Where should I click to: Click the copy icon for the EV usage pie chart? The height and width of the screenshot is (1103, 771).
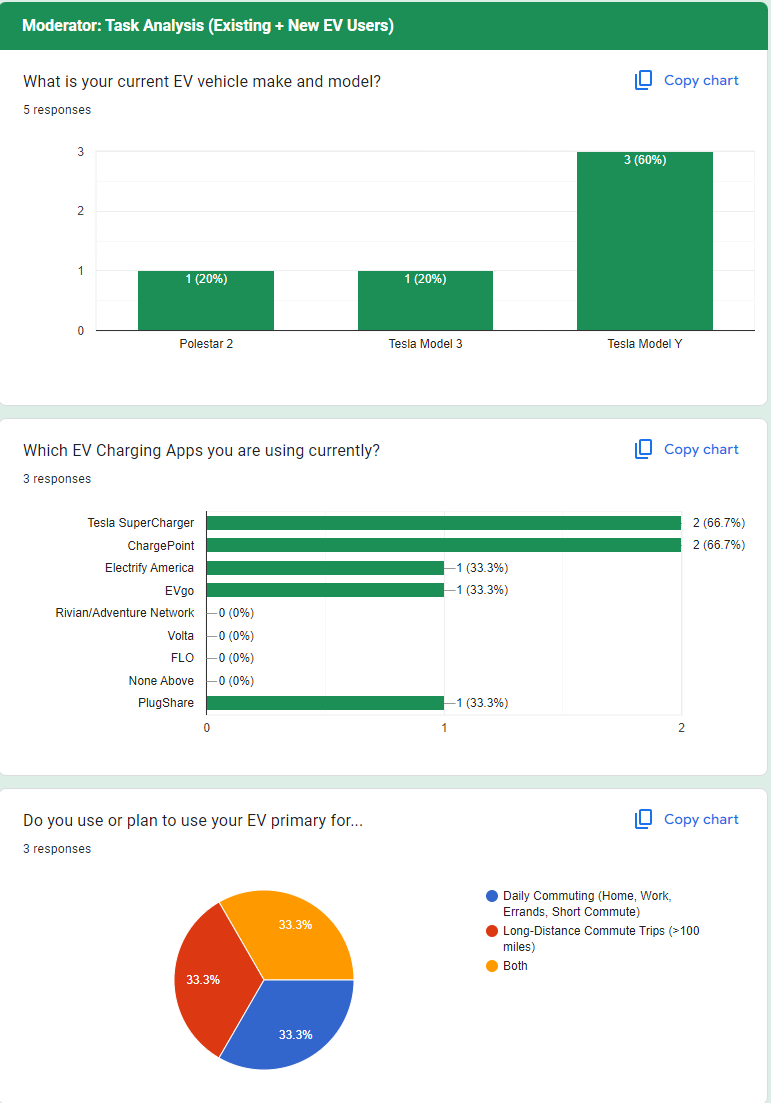pos(643,819)
